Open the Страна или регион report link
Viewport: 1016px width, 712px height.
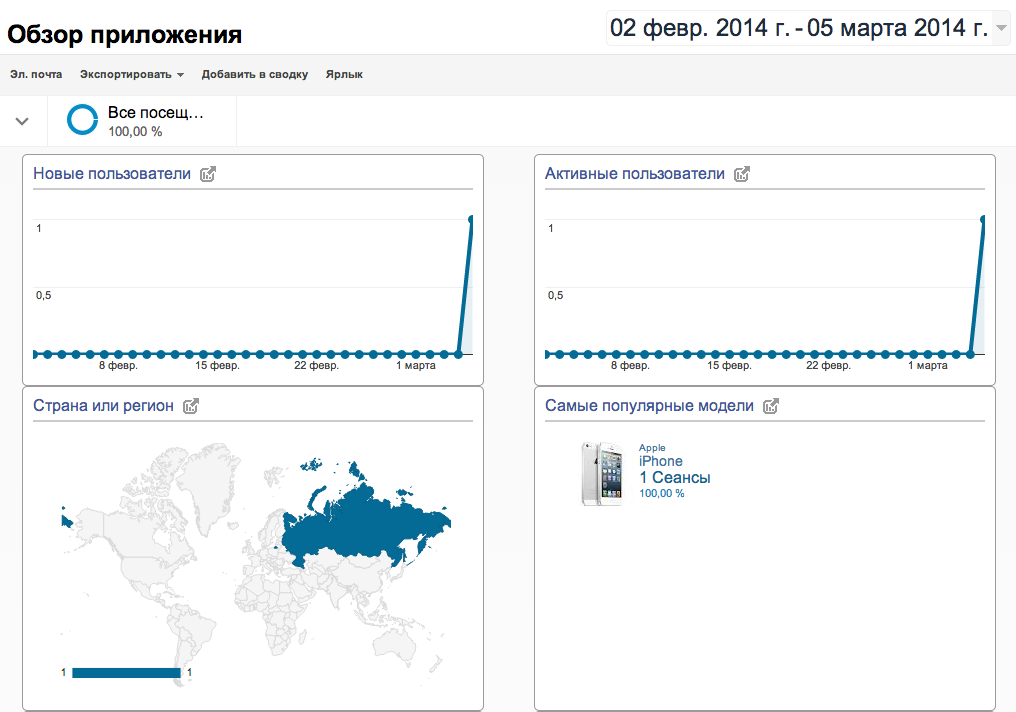pos(103,406)
